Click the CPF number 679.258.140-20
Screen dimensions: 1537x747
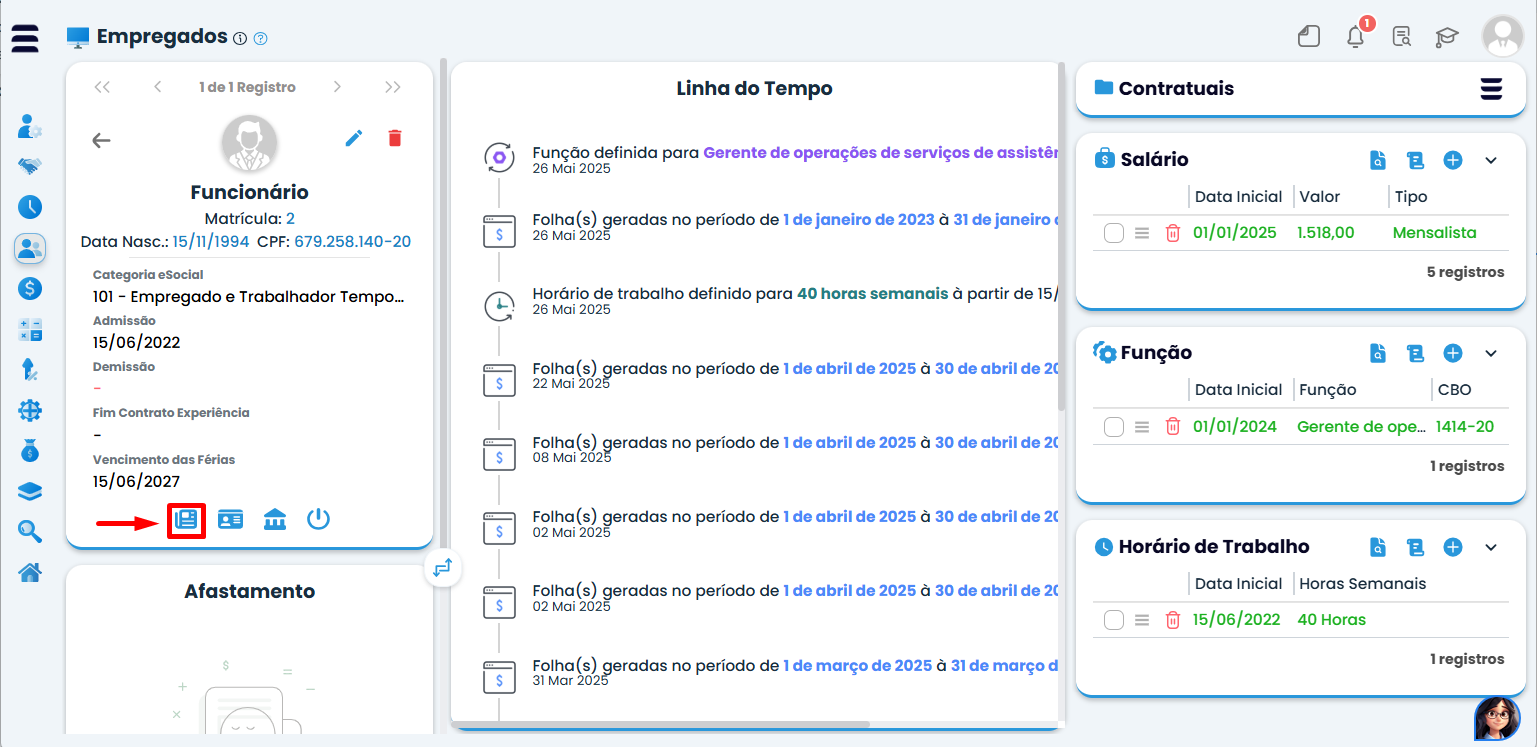352,242
